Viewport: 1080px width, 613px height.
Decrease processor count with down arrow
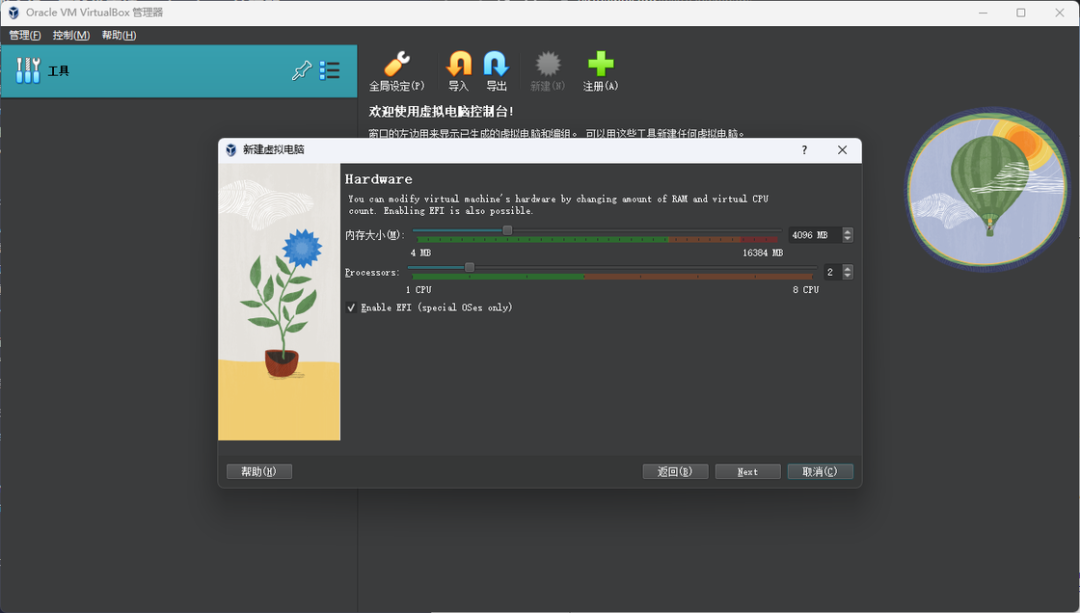(848, 276)
